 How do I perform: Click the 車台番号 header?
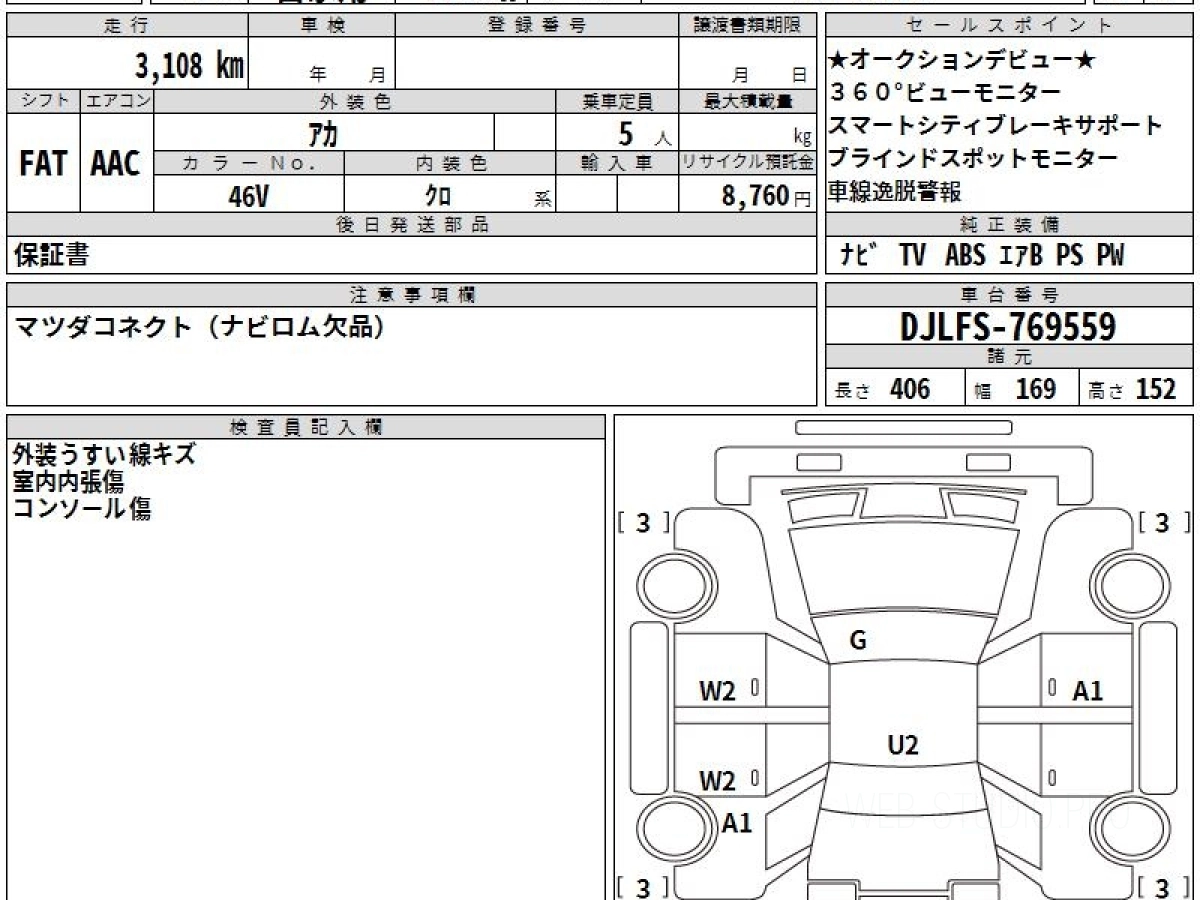point(1010,295)
